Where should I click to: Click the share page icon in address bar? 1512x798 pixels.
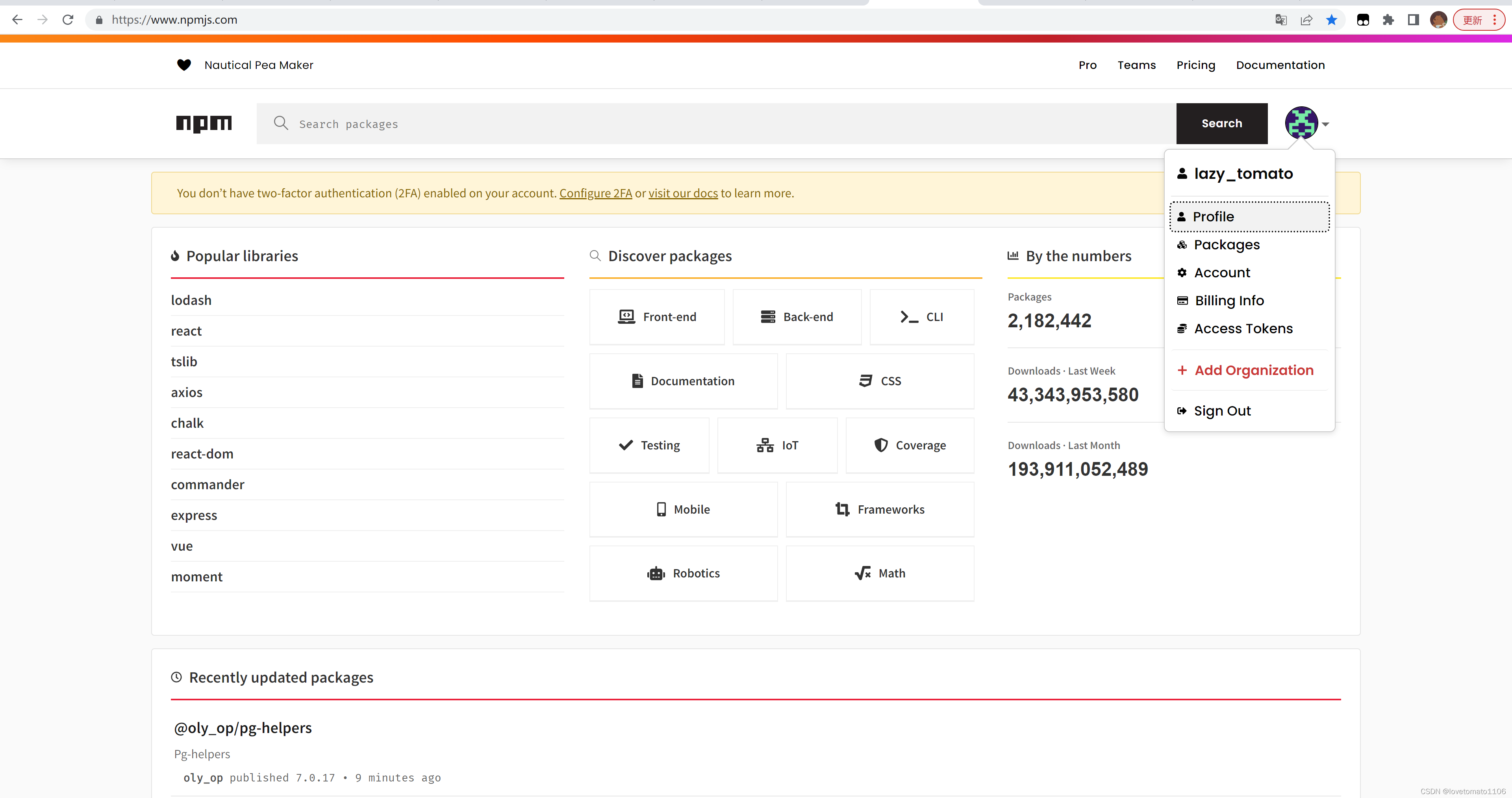click(x=1306, y=20)
